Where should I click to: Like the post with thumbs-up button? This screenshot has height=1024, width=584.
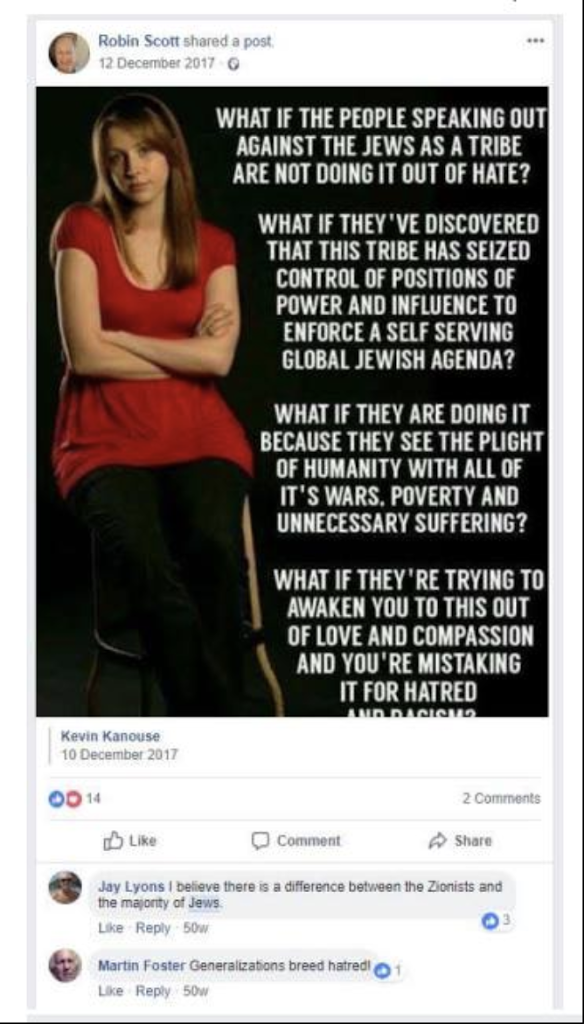(130, 840)
